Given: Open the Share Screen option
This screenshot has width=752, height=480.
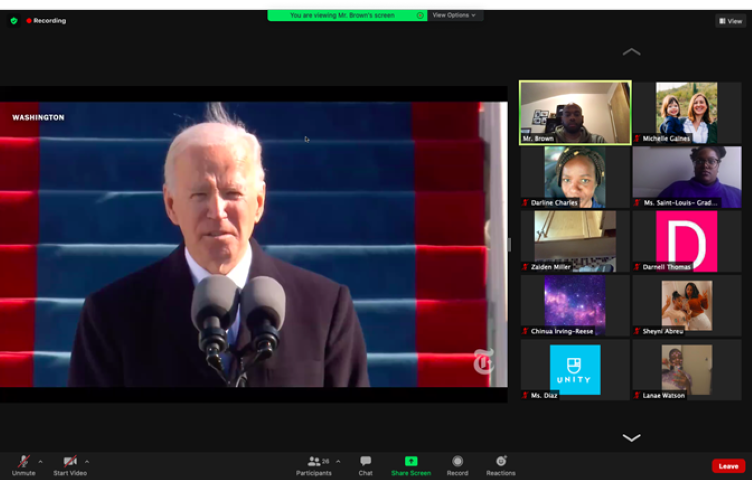Looking at the screenshot, I should [411, 465].
